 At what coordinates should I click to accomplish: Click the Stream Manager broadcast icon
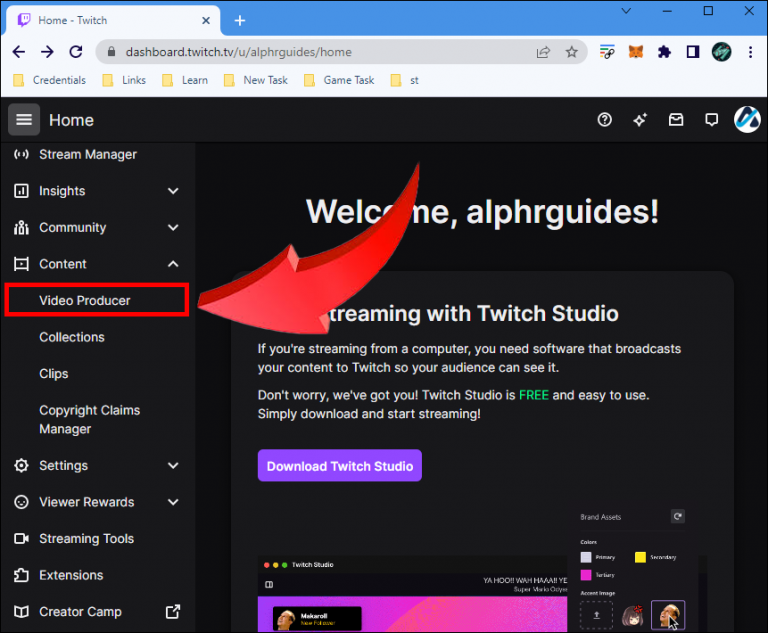(x=21, y=154)
